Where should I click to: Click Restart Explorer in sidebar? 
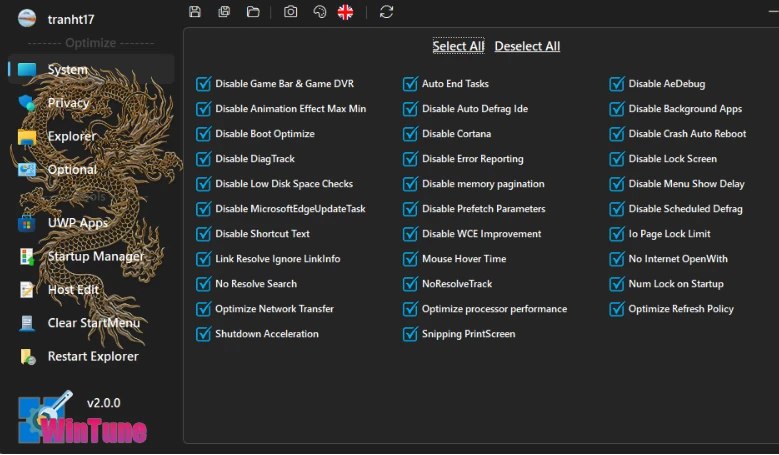tap(92, 356)
